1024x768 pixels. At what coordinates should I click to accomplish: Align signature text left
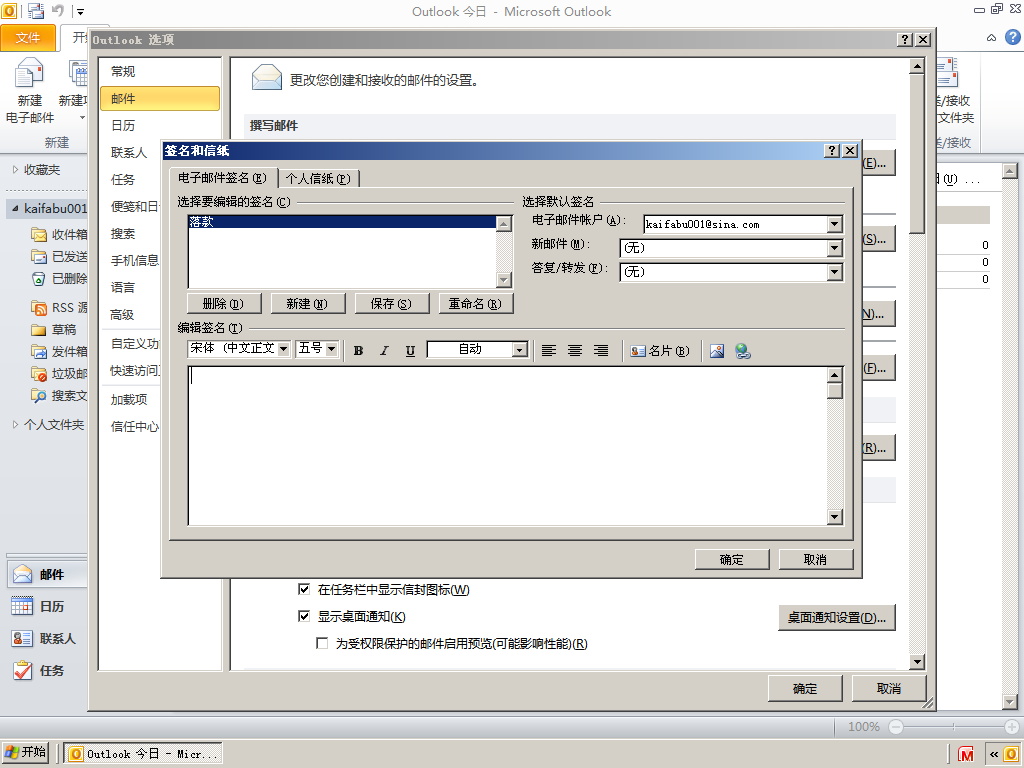coord(549,351)
